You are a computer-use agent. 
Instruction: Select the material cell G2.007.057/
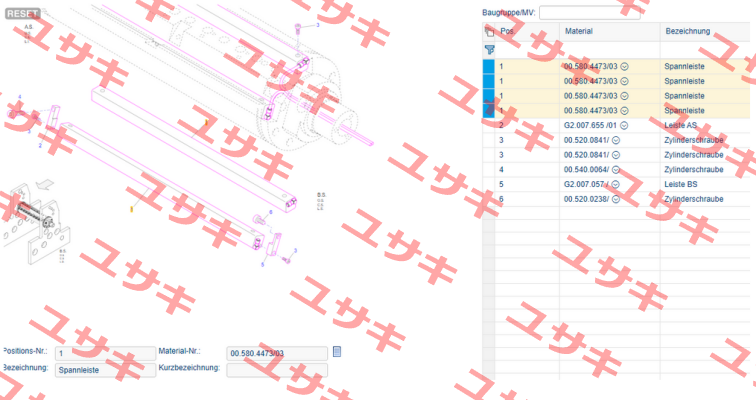coord(609,184)
